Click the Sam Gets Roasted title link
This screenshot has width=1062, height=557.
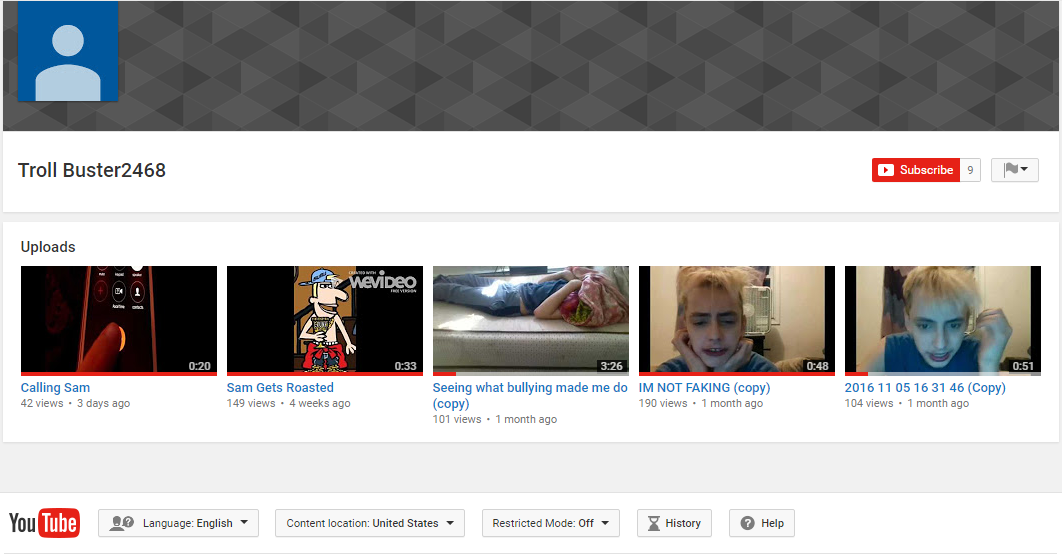pyautogui.click(x=280, y=388)
